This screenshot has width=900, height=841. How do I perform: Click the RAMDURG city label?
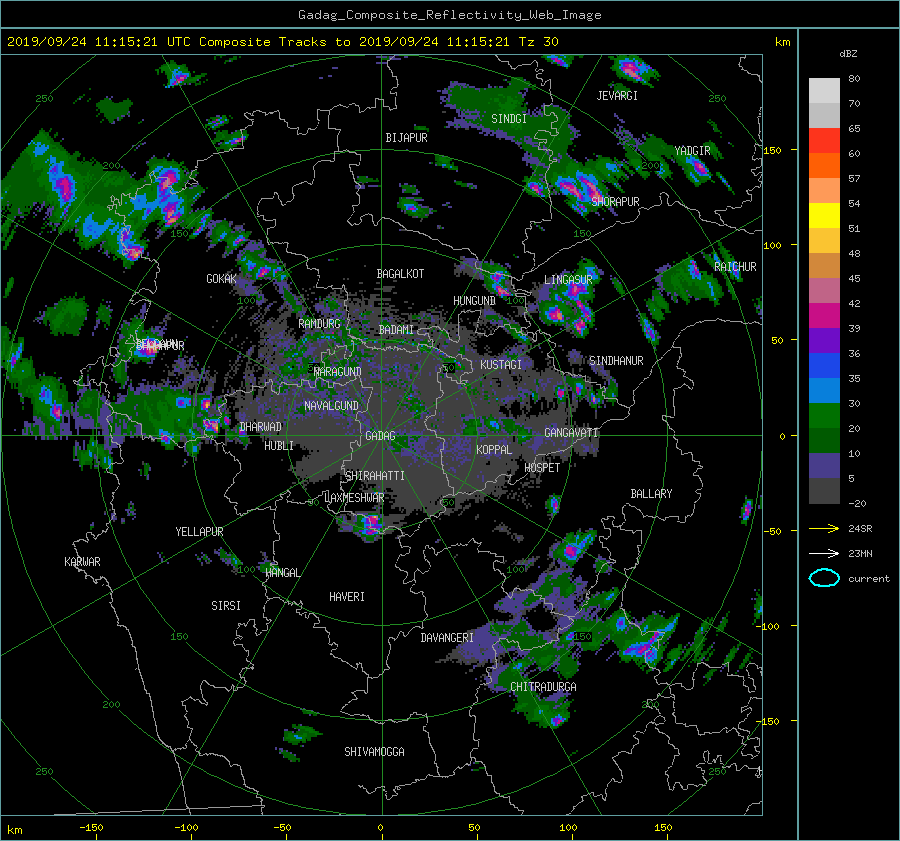(x=319, y=324)
